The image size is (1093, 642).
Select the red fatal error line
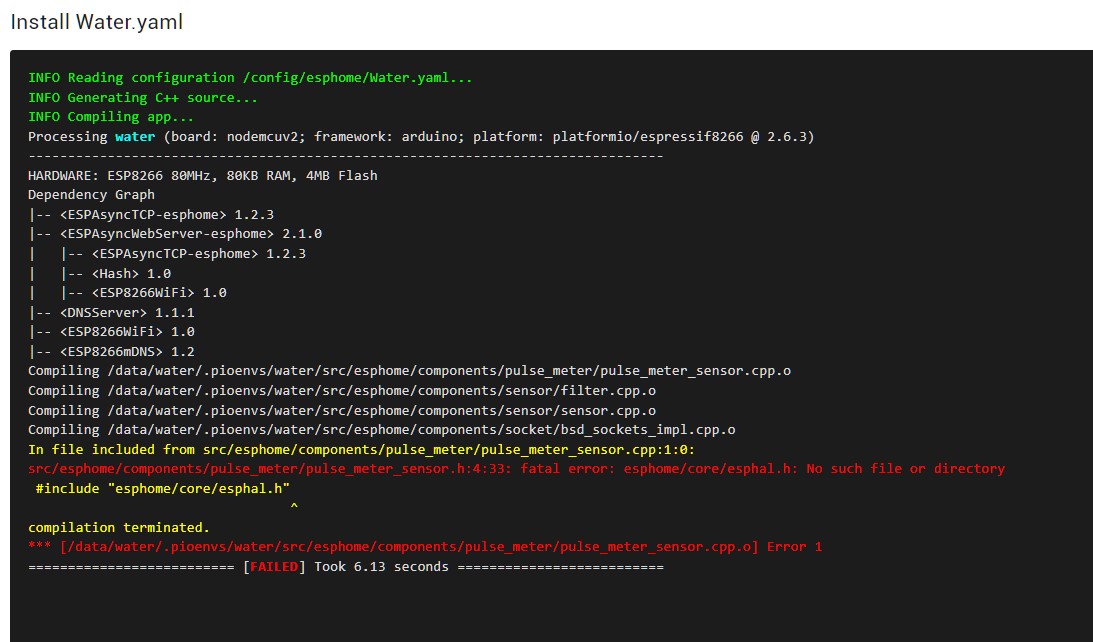tap(515, 468)
